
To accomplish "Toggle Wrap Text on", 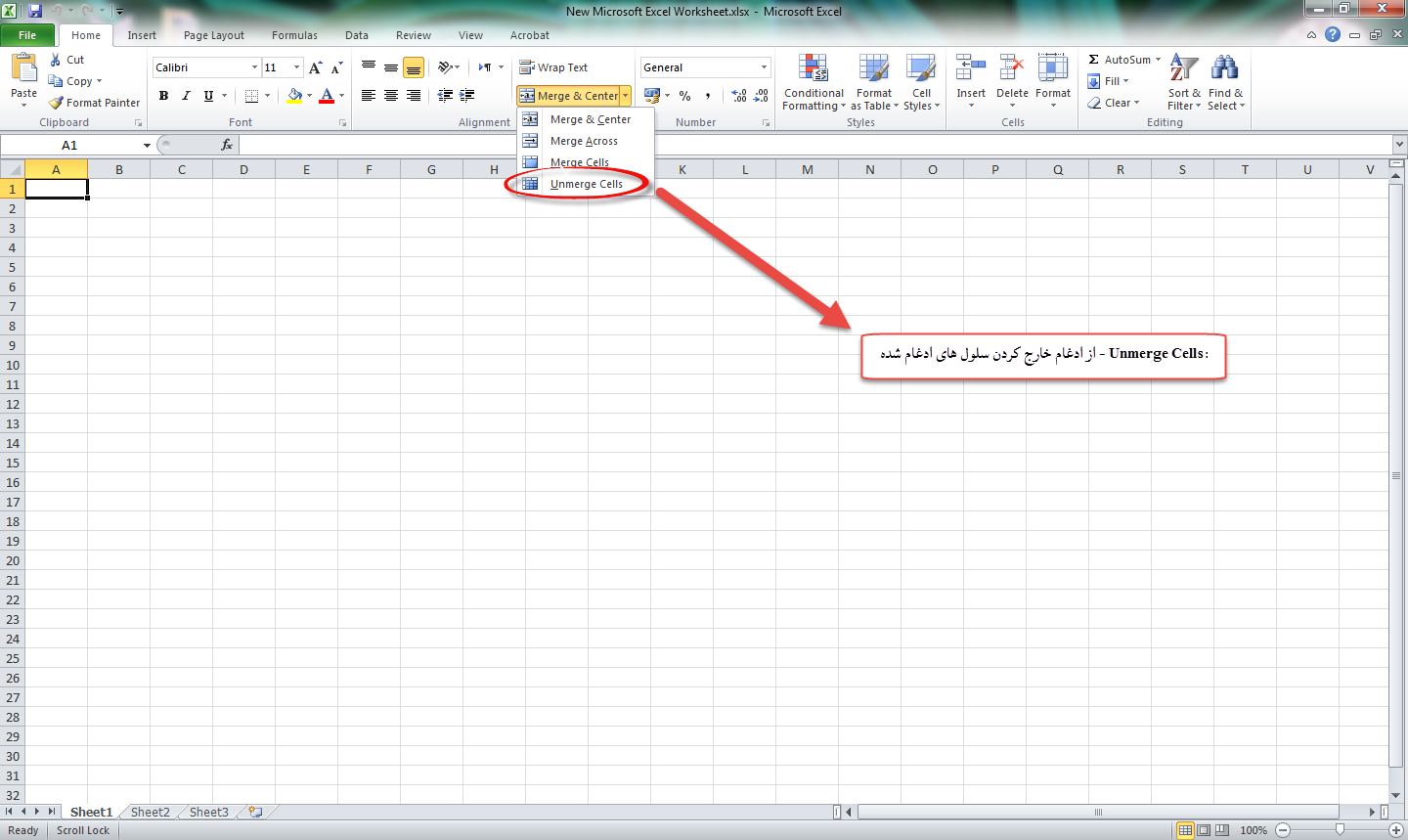I will coord(553,67).
